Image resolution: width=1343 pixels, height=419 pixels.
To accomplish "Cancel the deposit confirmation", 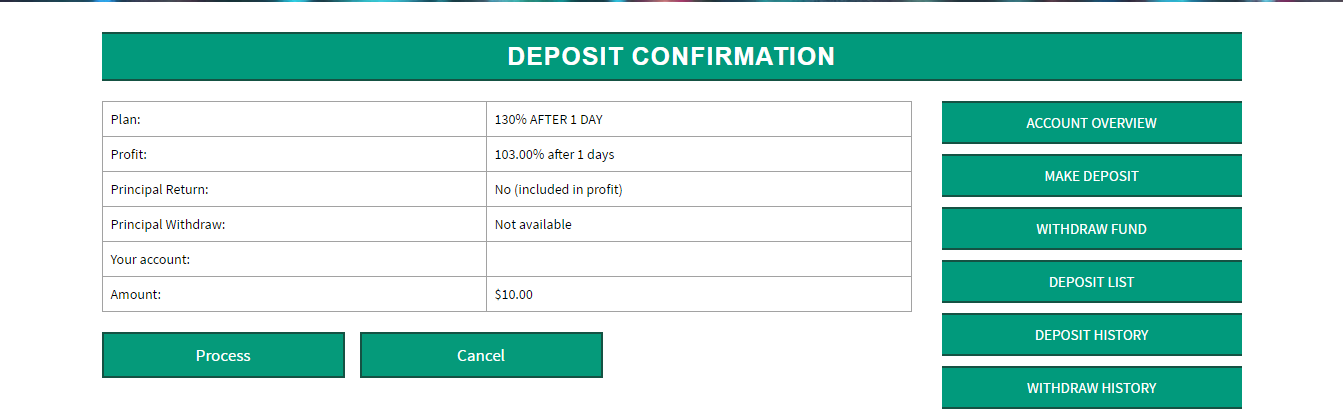I will (481, 355).
